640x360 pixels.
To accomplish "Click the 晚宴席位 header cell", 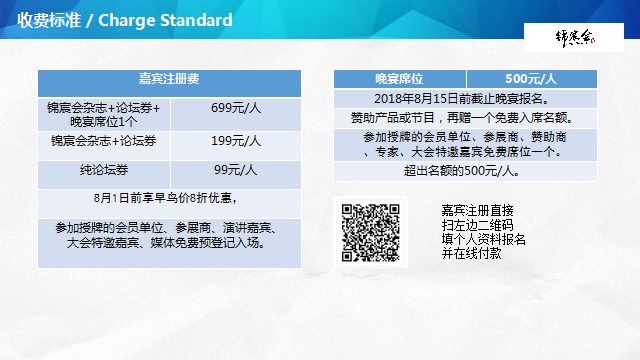I will pos(400,79).
